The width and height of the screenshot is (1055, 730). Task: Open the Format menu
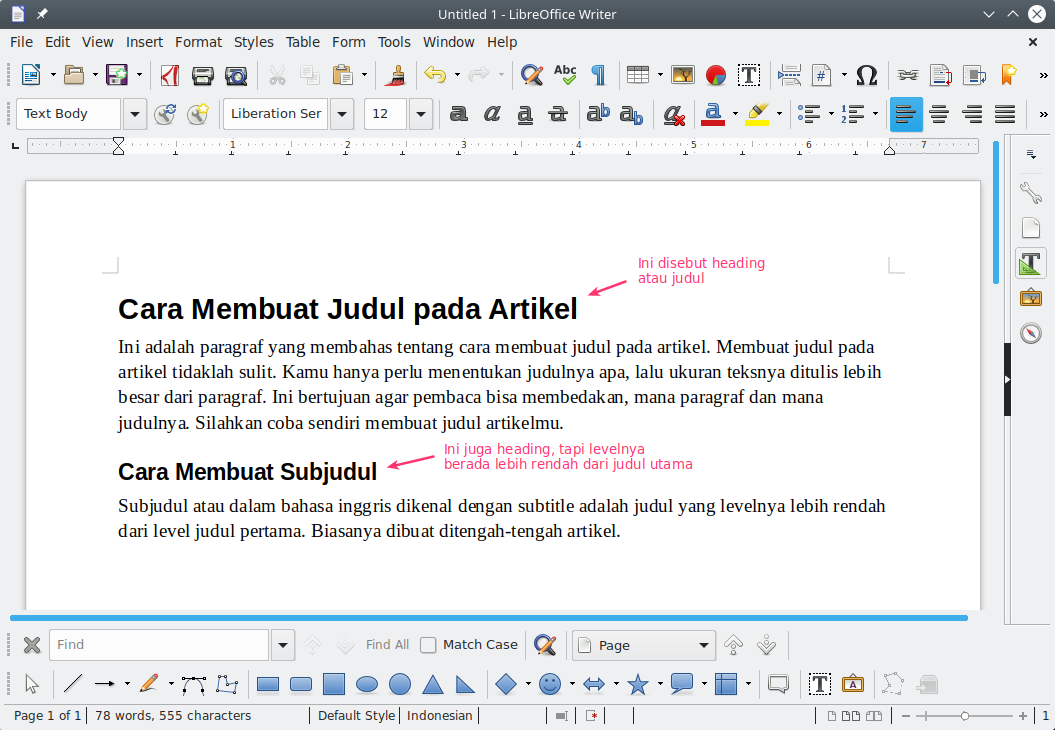tap(198, 42)
